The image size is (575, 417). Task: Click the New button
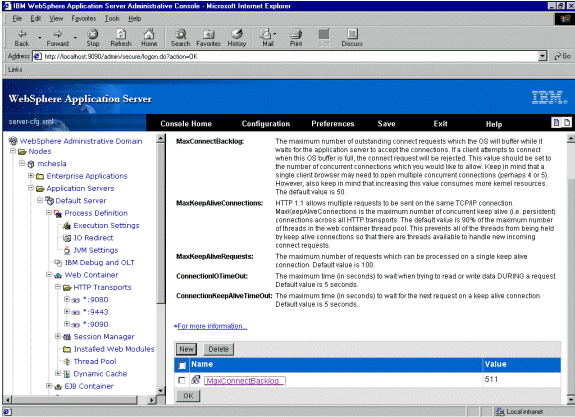tap(186, 349)
